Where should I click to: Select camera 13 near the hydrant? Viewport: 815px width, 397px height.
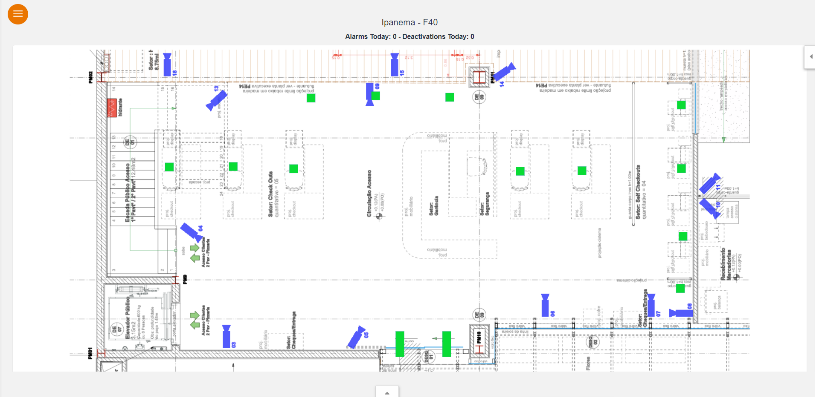[x=216, y=100]
